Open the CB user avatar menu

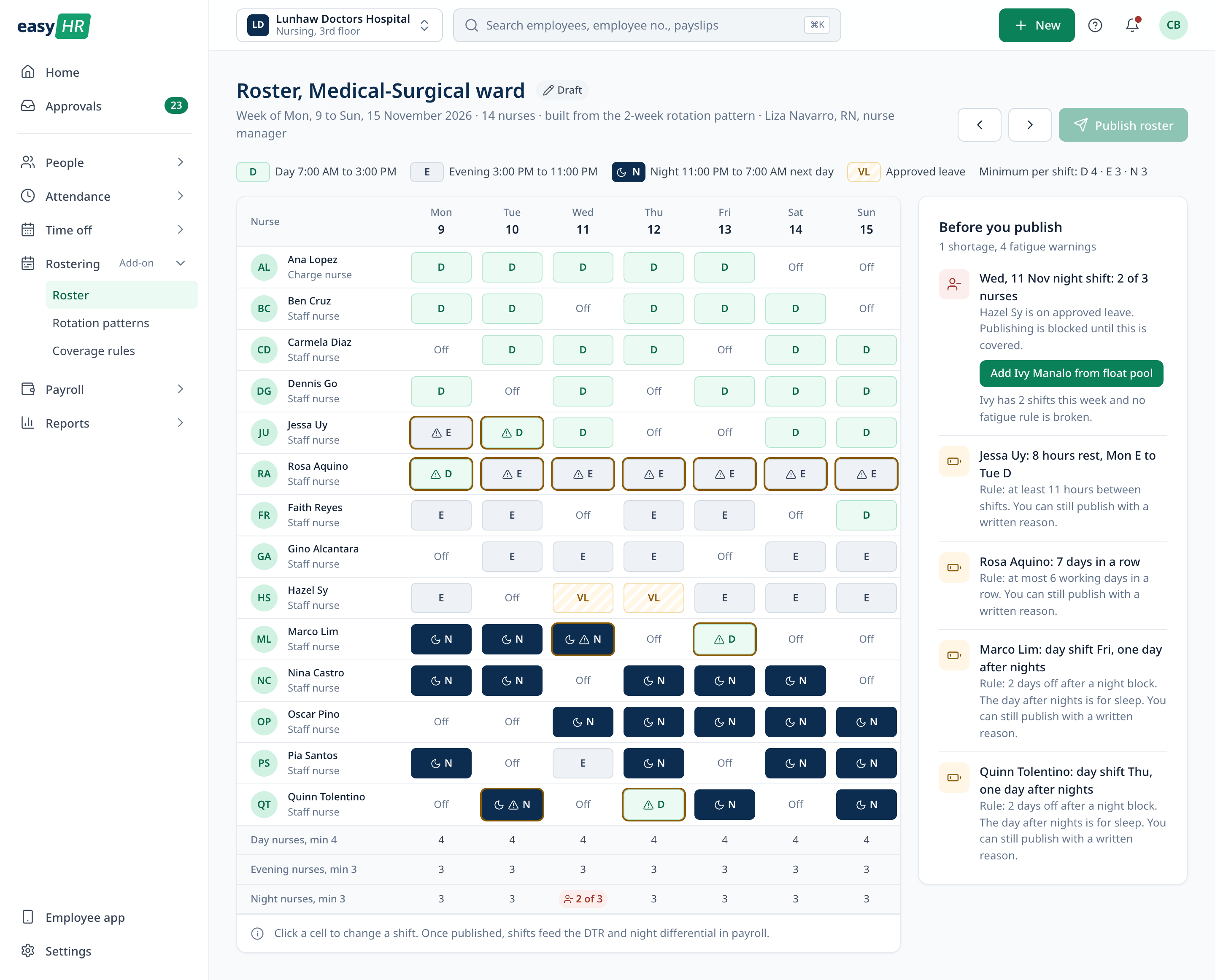pyautogui.click(x=1173, y=25)
